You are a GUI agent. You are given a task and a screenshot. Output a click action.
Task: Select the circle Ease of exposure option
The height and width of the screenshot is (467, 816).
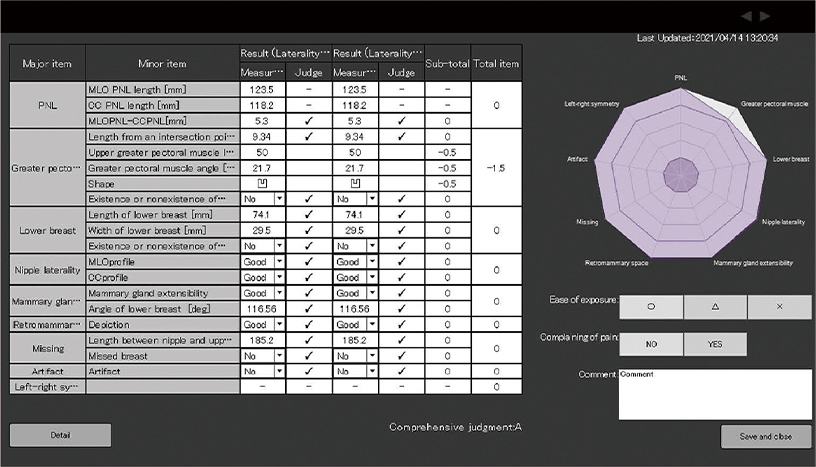651,307
